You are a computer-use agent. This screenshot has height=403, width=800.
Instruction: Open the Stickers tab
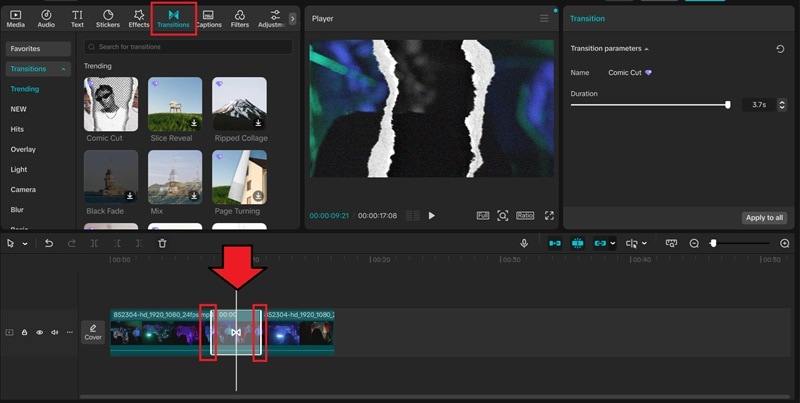point(108,19)
